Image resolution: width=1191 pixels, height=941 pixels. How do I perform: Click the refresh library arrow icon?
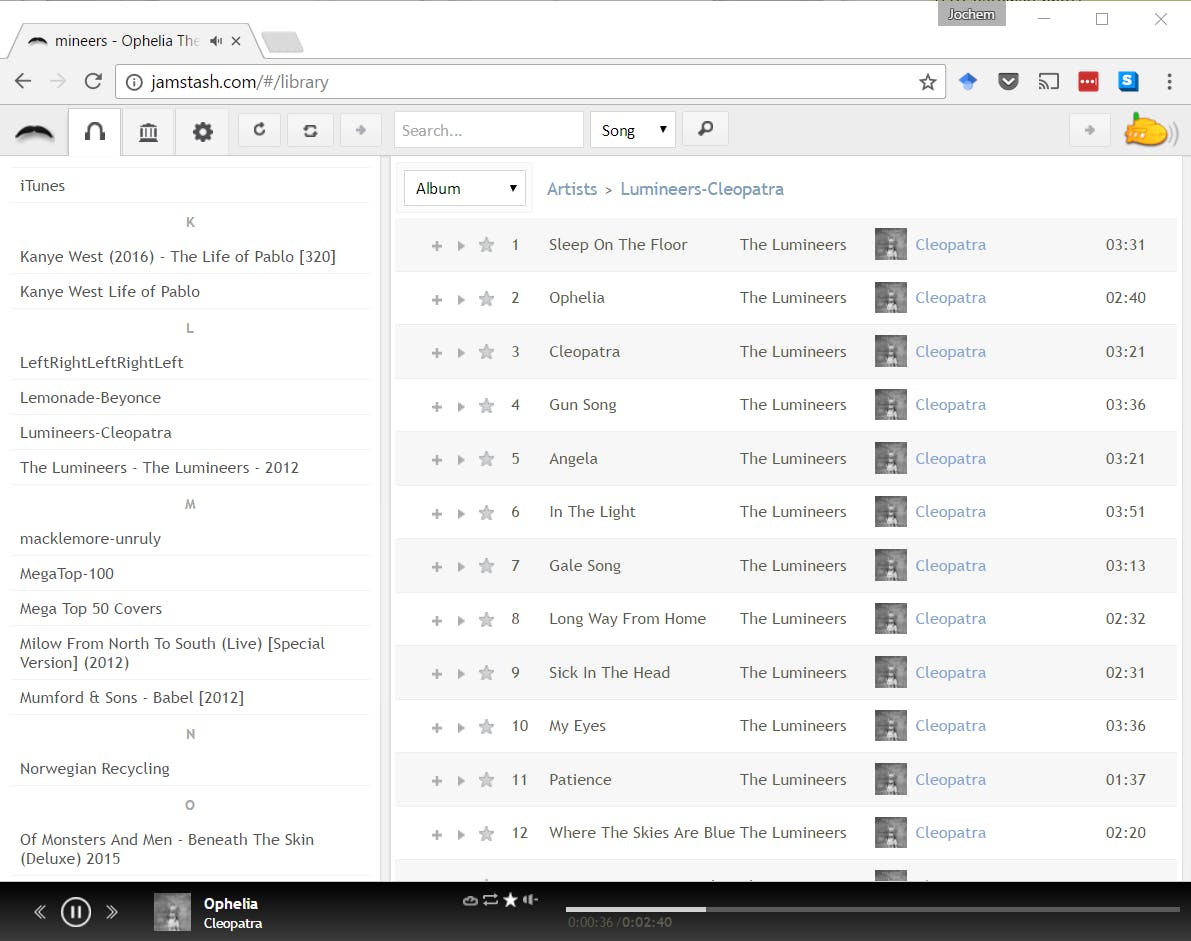point(259,130)
